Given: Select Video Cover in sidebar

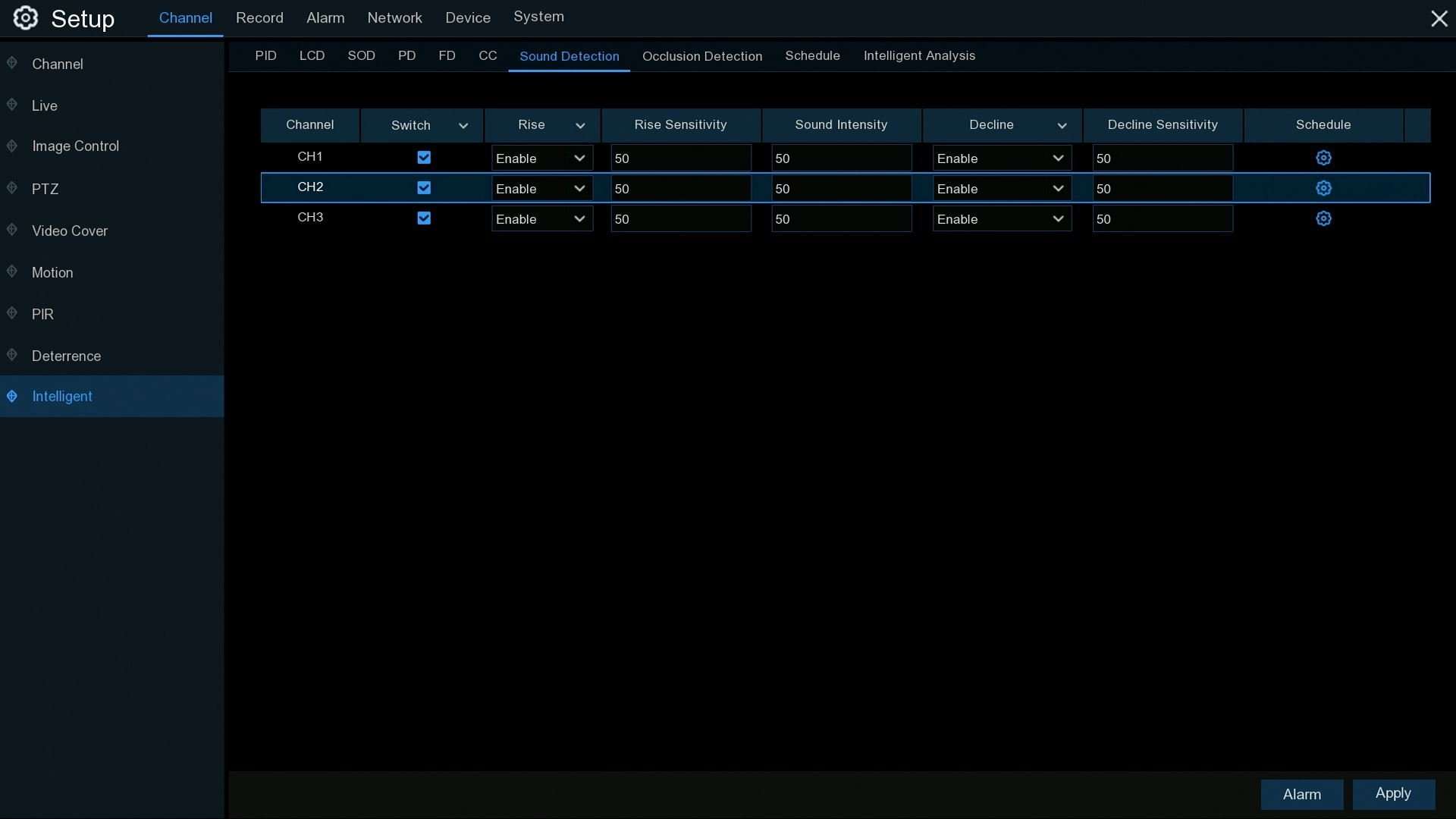Looking at the screenshot, I should click(x=70, y=231).
